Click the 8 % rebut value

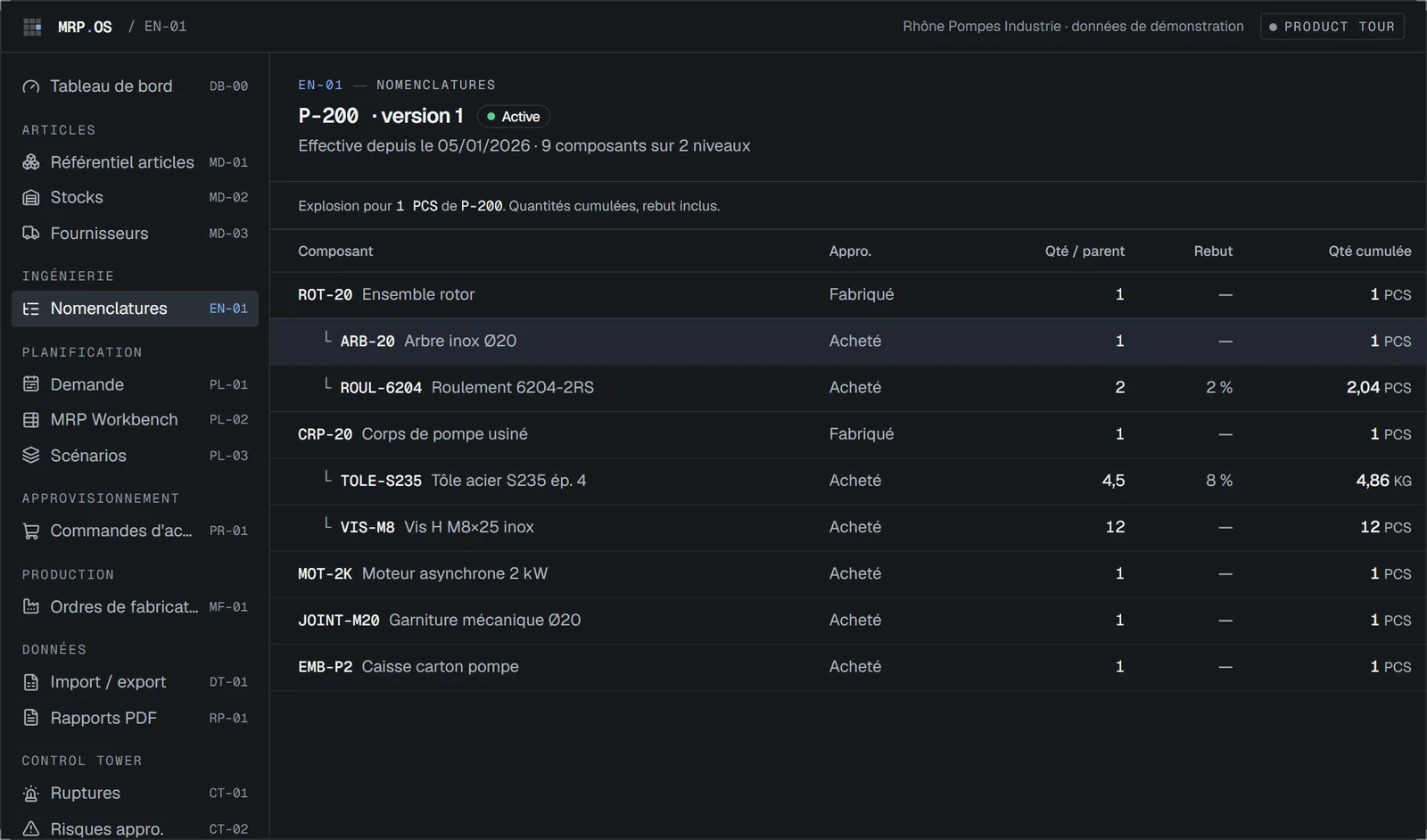[1219, 481]
